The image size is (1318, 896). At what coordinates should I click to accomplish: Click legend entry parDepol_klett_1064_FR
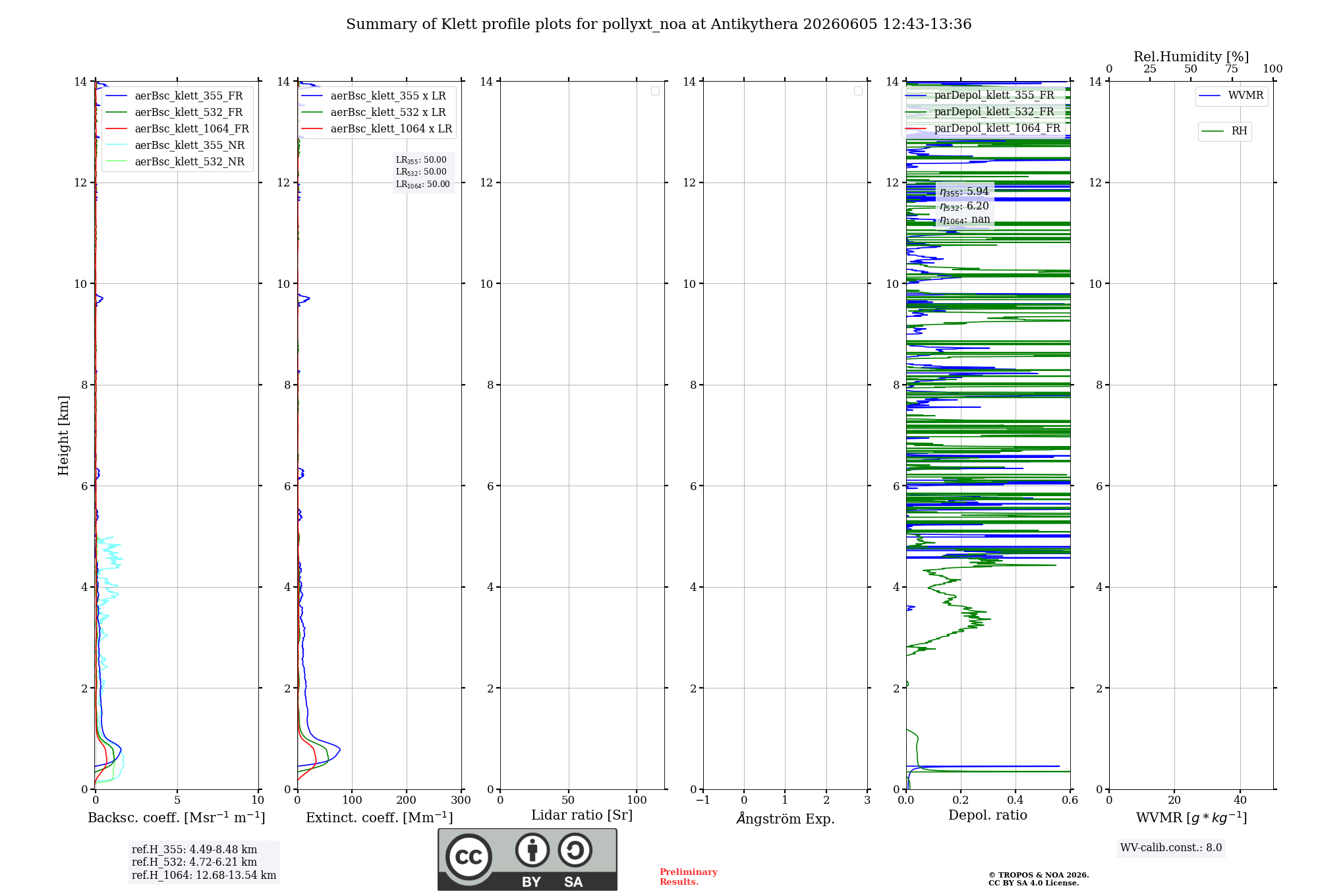[983, 128]
